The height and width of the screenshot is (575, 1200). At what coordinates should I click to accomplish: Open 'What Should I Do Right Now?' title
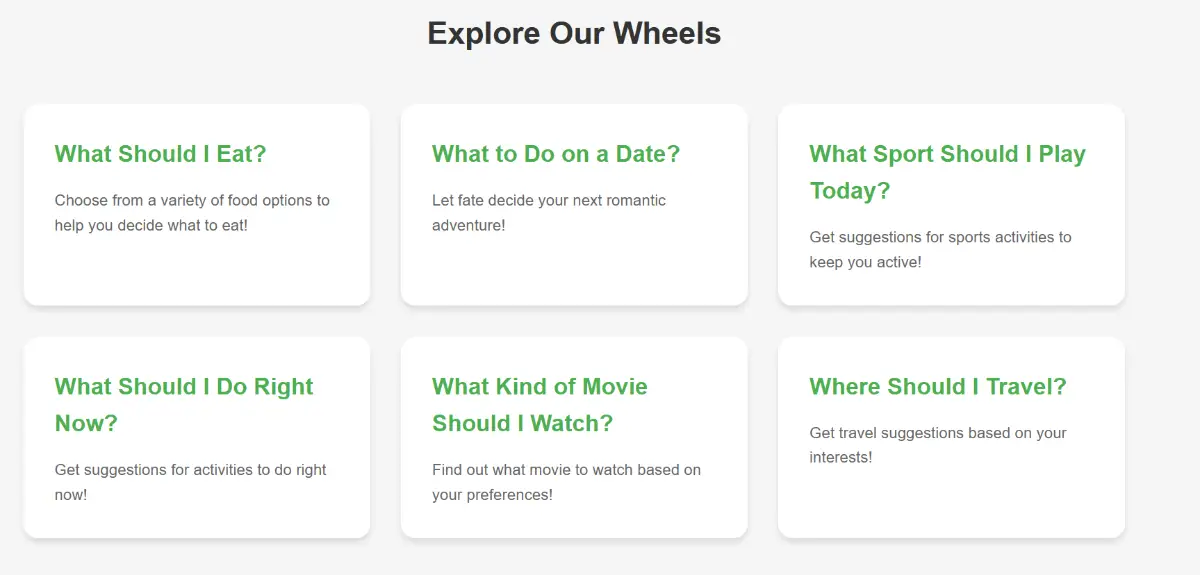(x=184, y=387)
